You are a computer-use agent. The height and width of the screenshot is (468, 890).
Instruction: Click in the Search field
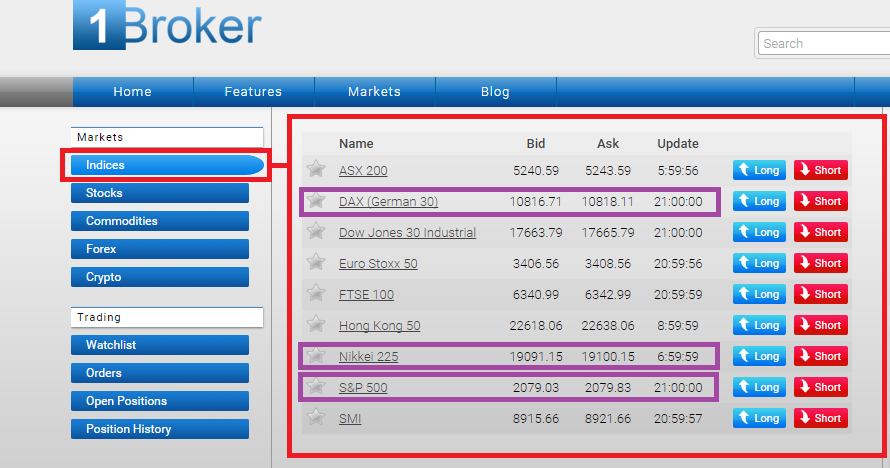click(x=824, y=44)
